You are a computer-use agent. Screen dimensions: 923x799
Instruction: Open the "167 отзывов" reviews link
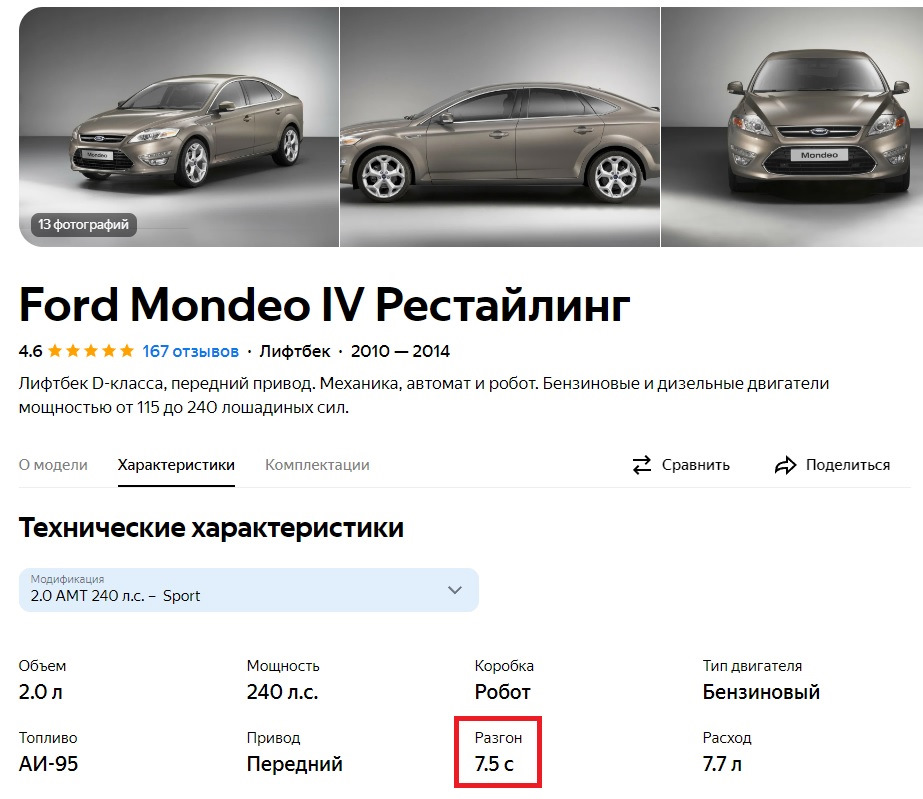(x=191, y=351)
